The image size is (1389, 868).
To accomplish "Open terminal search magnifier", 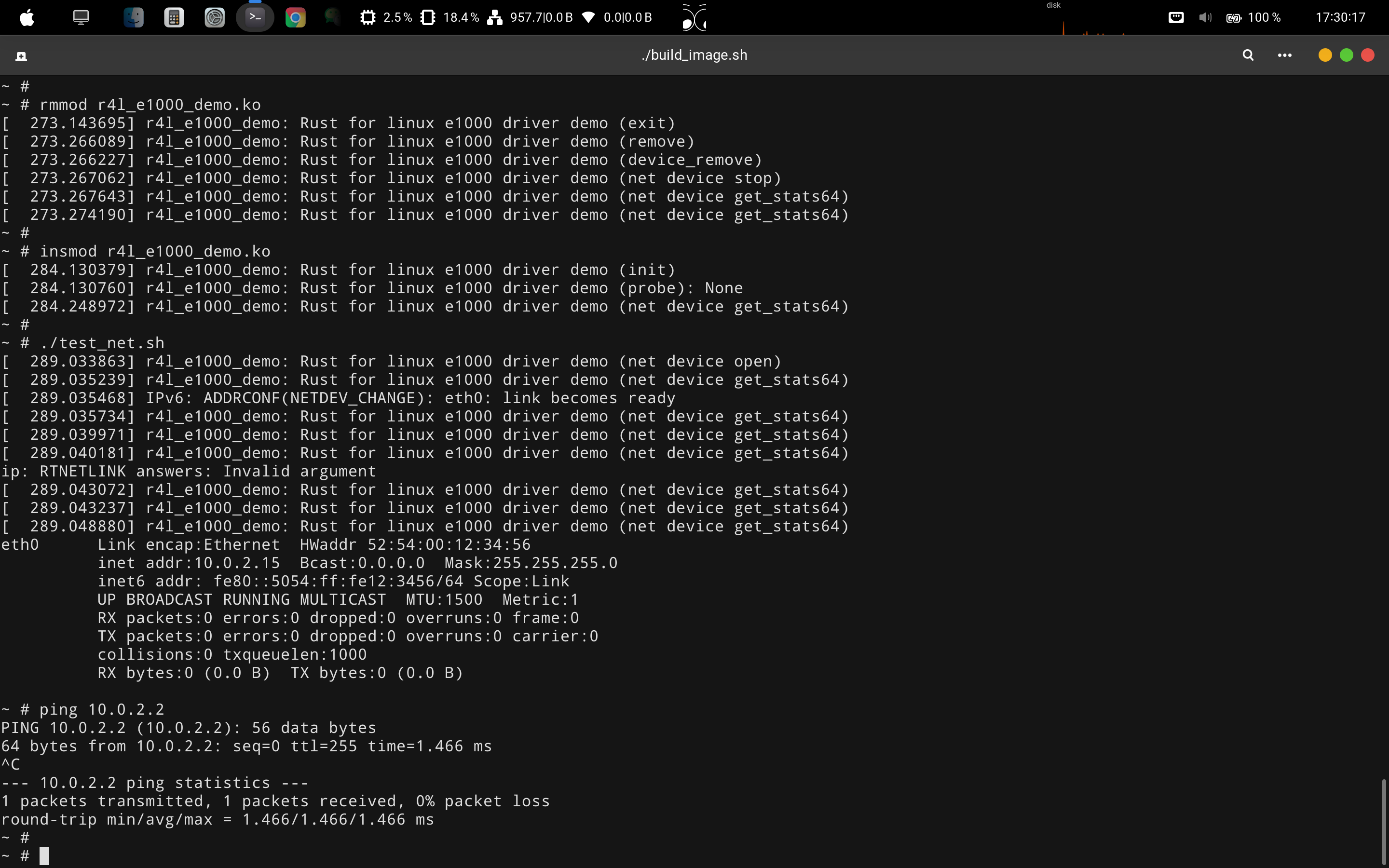I will 1248,55.
